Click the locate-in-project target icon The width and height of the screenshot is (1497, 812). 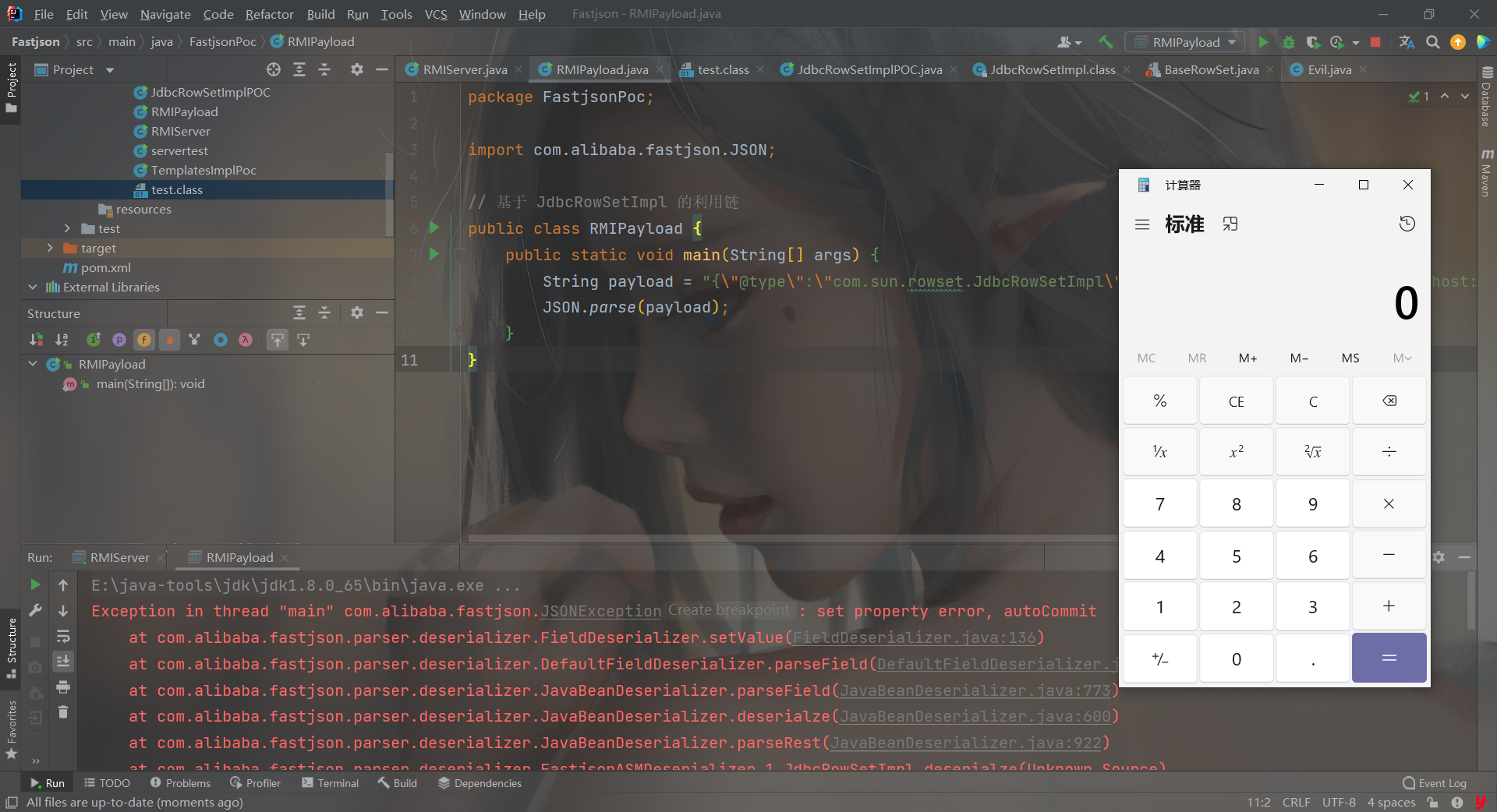[274, 69]
